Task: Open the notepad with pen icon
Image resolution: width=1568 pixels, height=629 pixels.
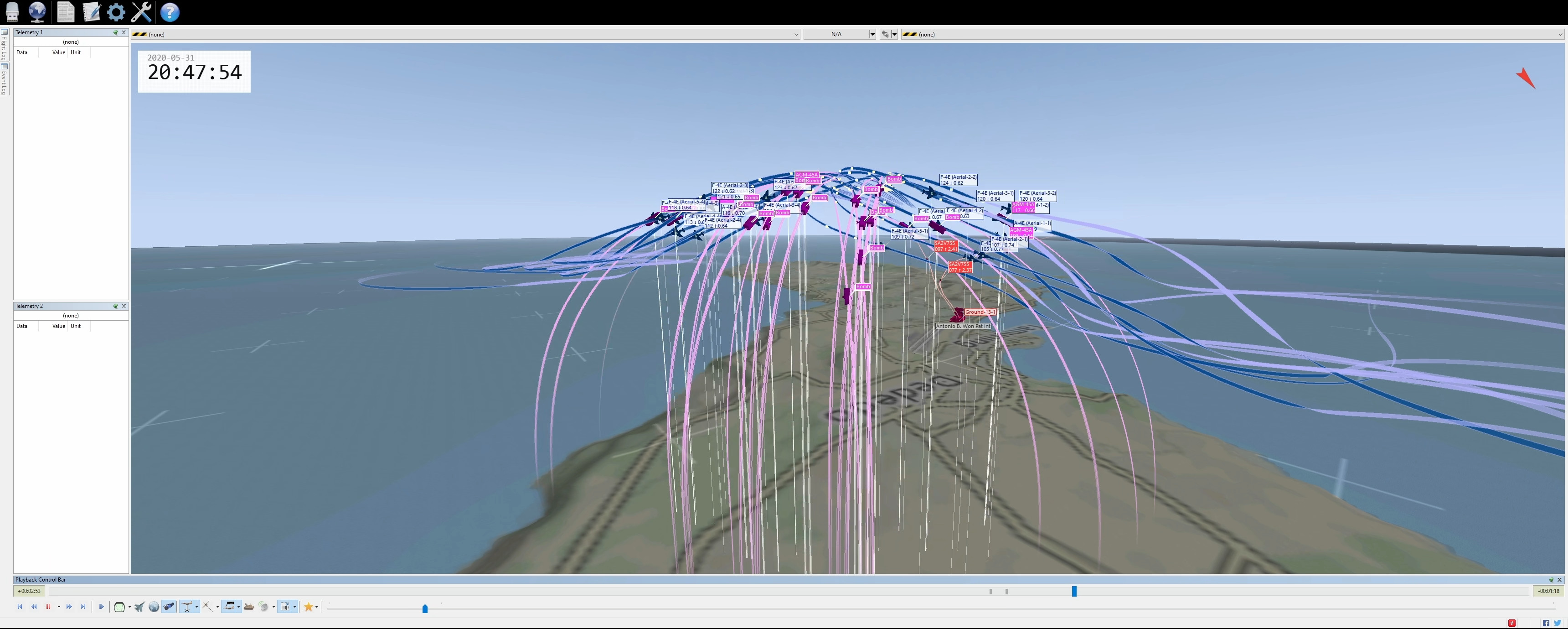Action: [90, 11]
